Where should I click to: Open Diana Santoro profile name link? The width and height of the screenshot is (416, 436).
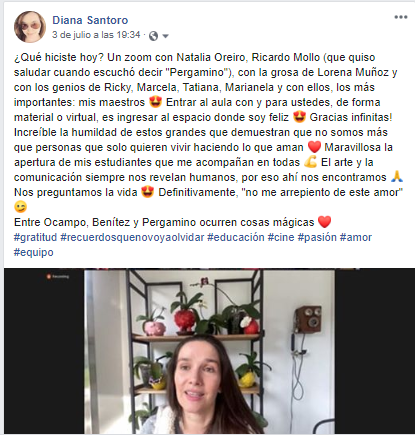coord(90,20)
